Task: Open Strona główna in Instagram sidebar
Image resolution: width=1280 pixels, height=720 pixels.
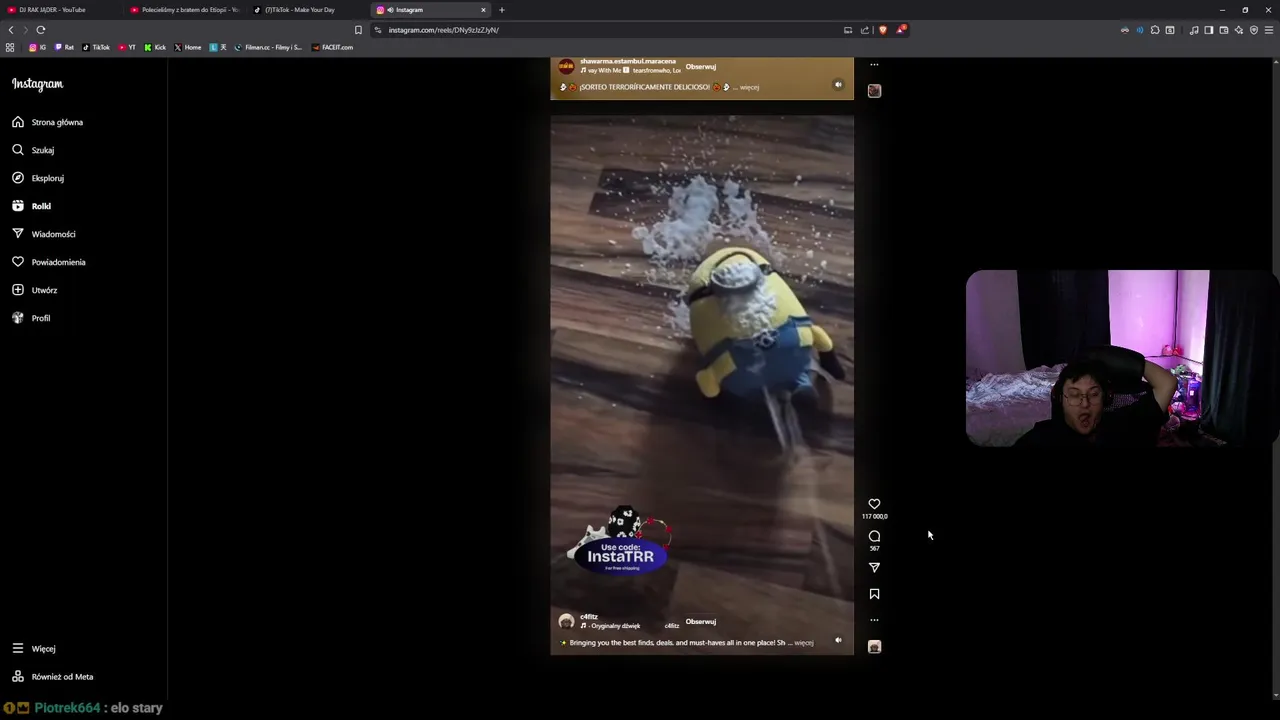Action: 48,122
